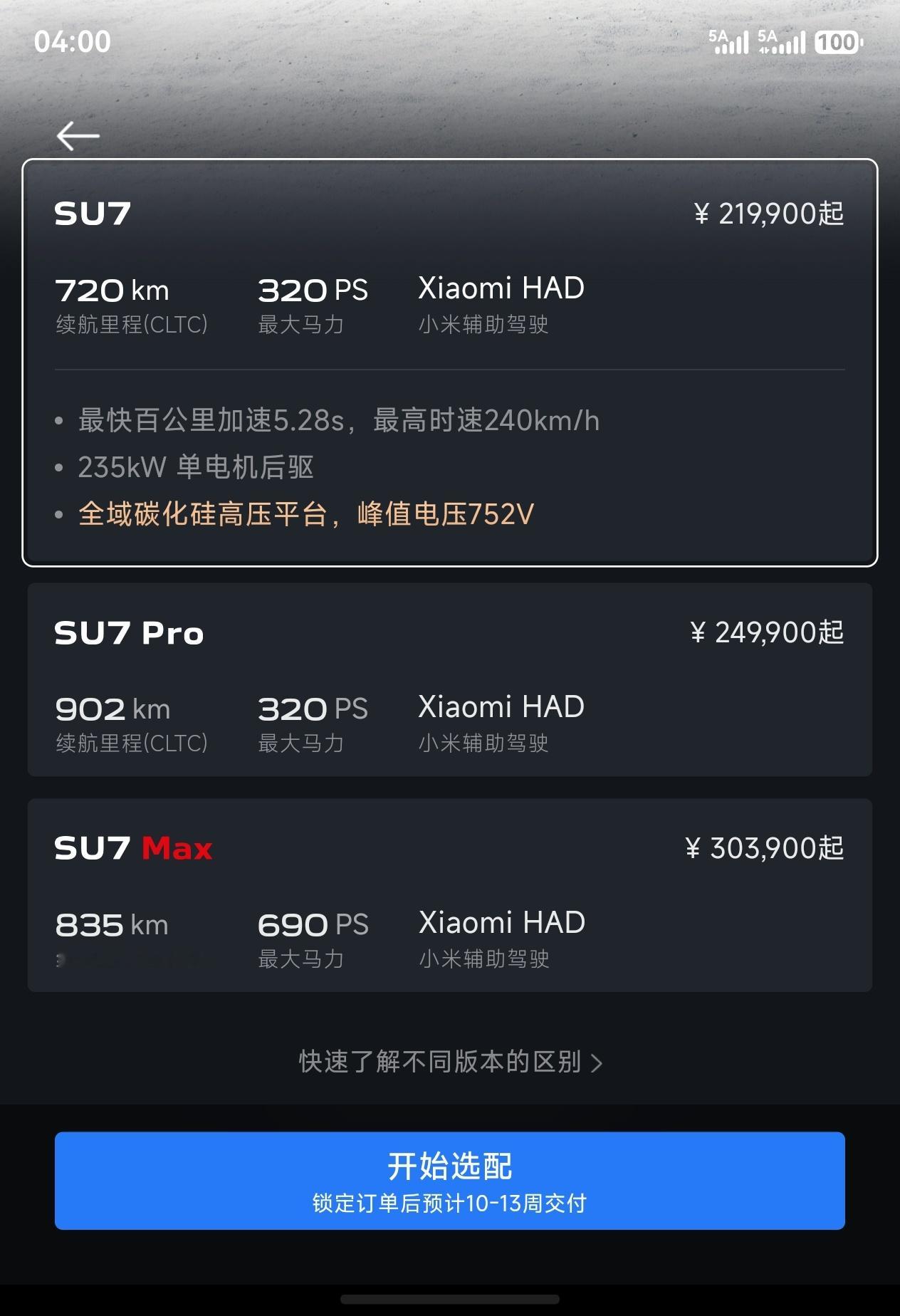
Task: Tap the 04:00 clock in status bar
Action: pos(73,42)
